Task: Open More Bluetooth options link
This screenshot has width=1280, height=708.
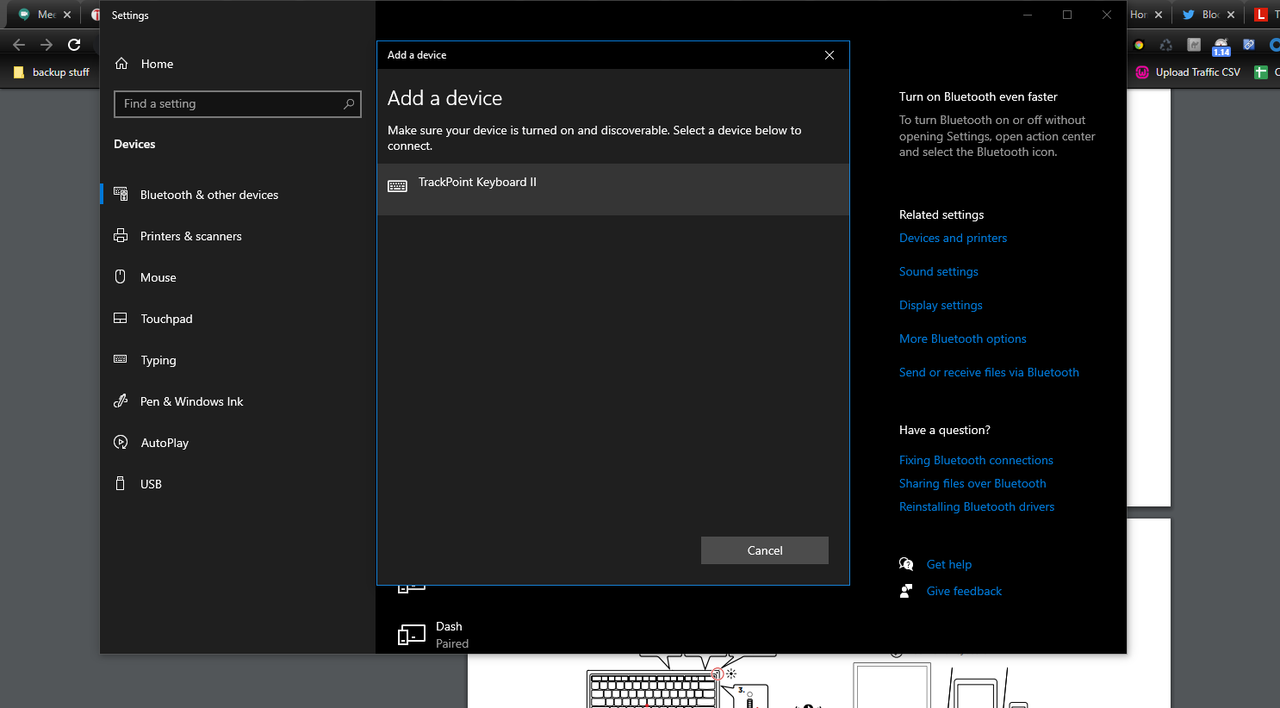Action: [x=963, y=339]
